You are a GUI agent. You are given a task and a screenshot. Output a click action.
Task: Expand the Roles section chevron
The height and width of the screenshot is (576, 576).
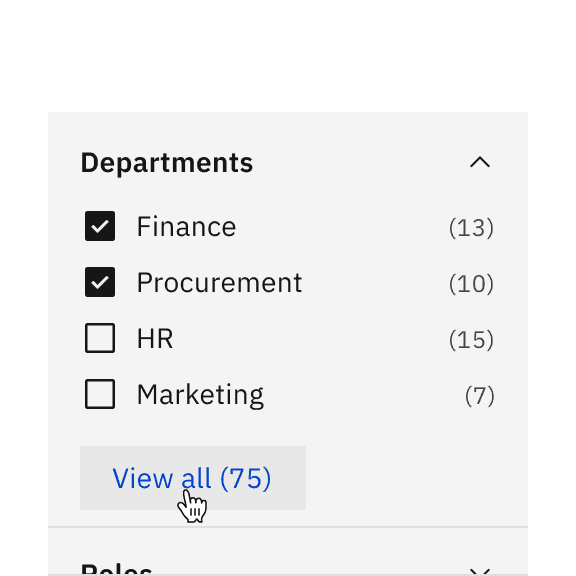coord(480,572)
